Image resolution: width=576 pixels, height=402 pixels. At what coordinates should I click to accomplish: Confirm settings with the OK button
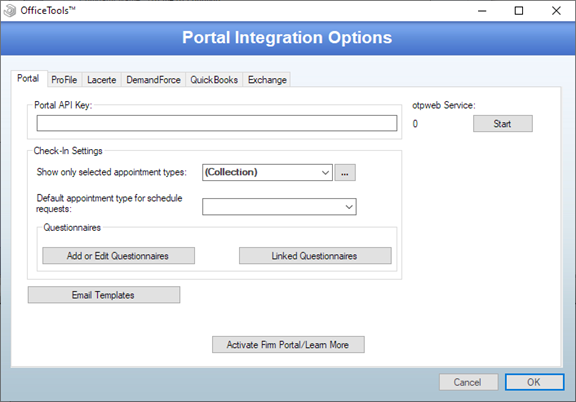(x=534, y=382)
